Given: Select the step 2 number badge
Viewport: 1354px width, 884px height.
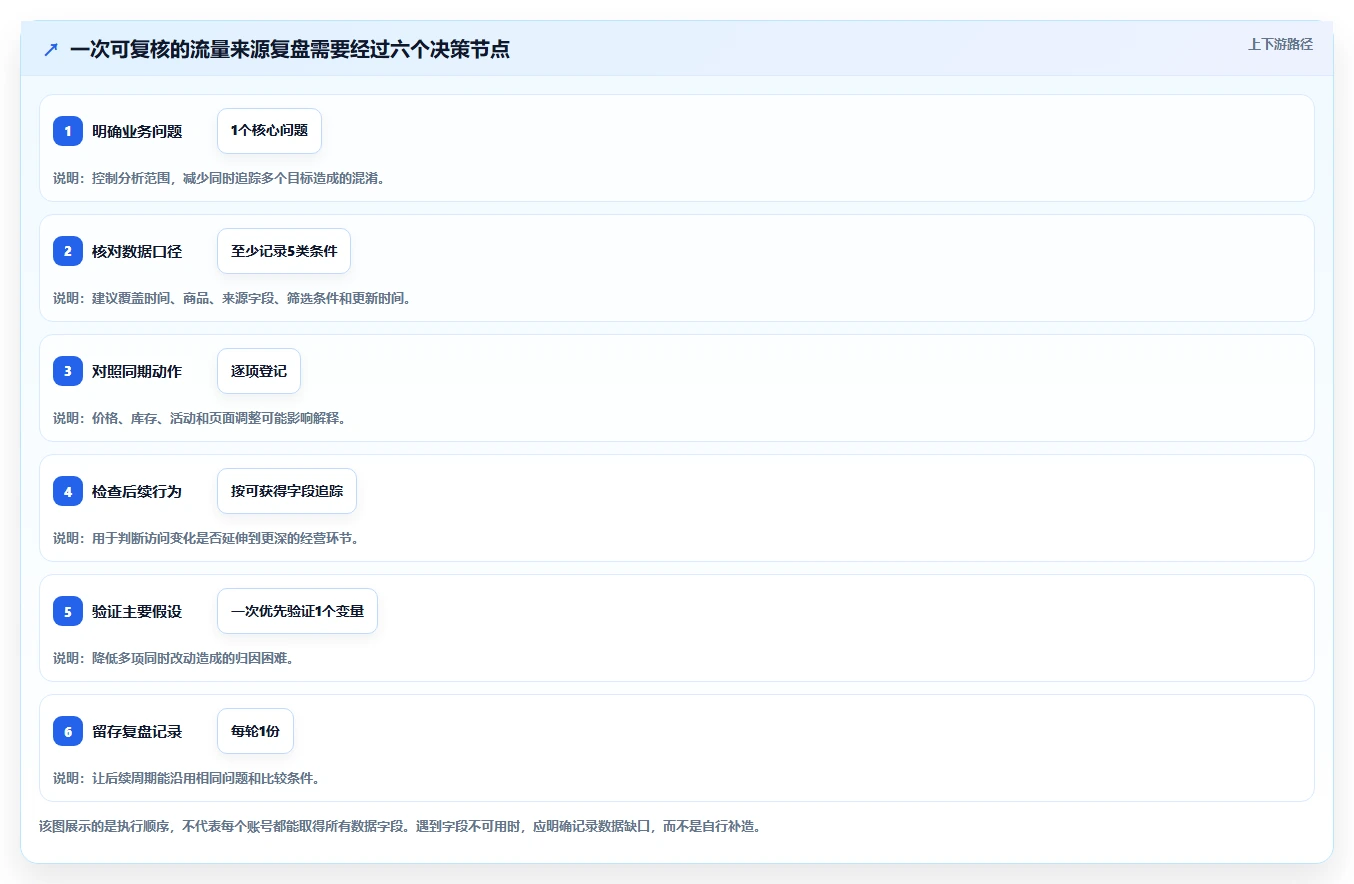Looking at the screenshot, I should tap(68, 251).
